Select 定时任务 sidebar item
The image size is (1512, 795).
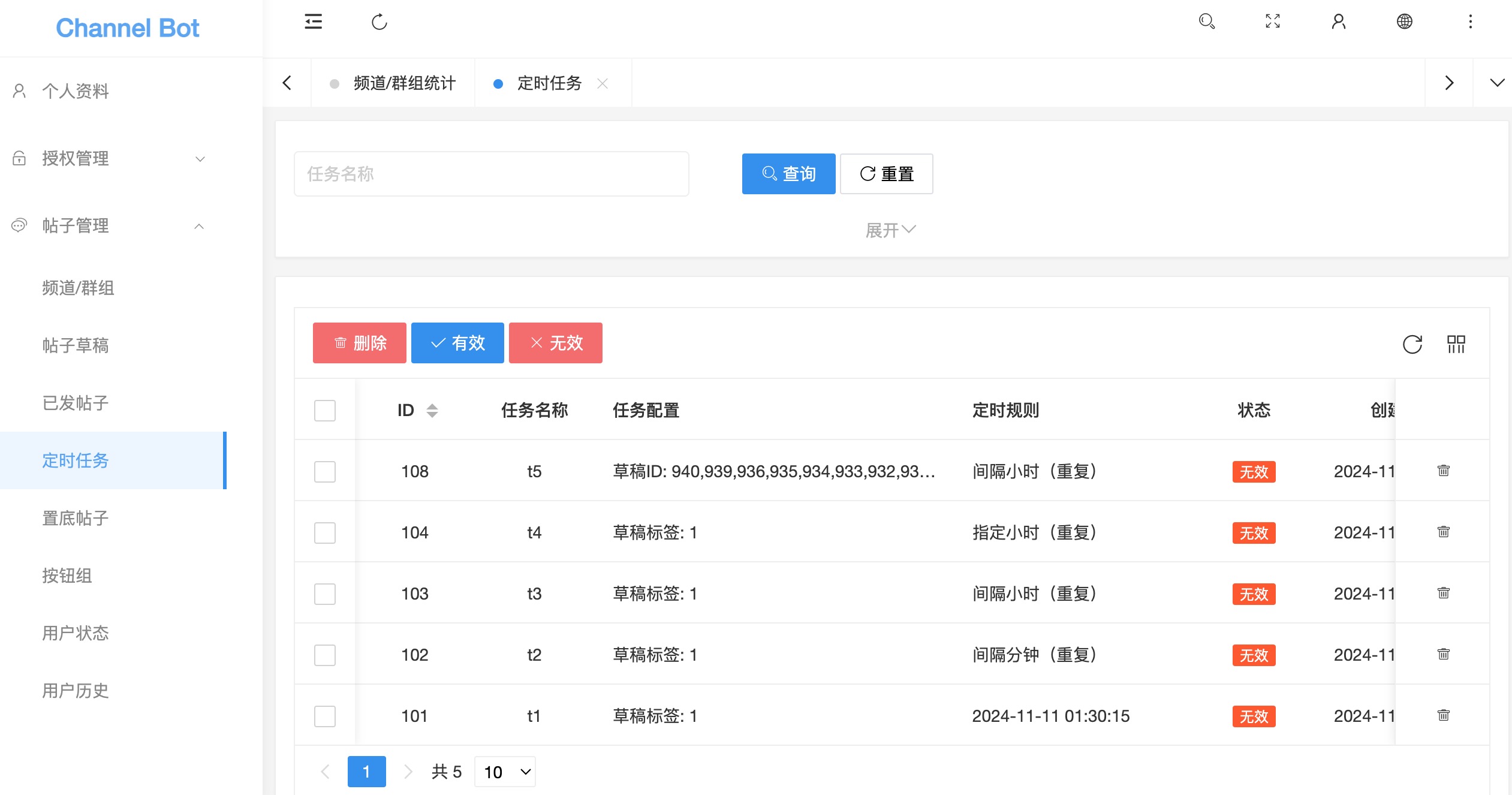113,460
